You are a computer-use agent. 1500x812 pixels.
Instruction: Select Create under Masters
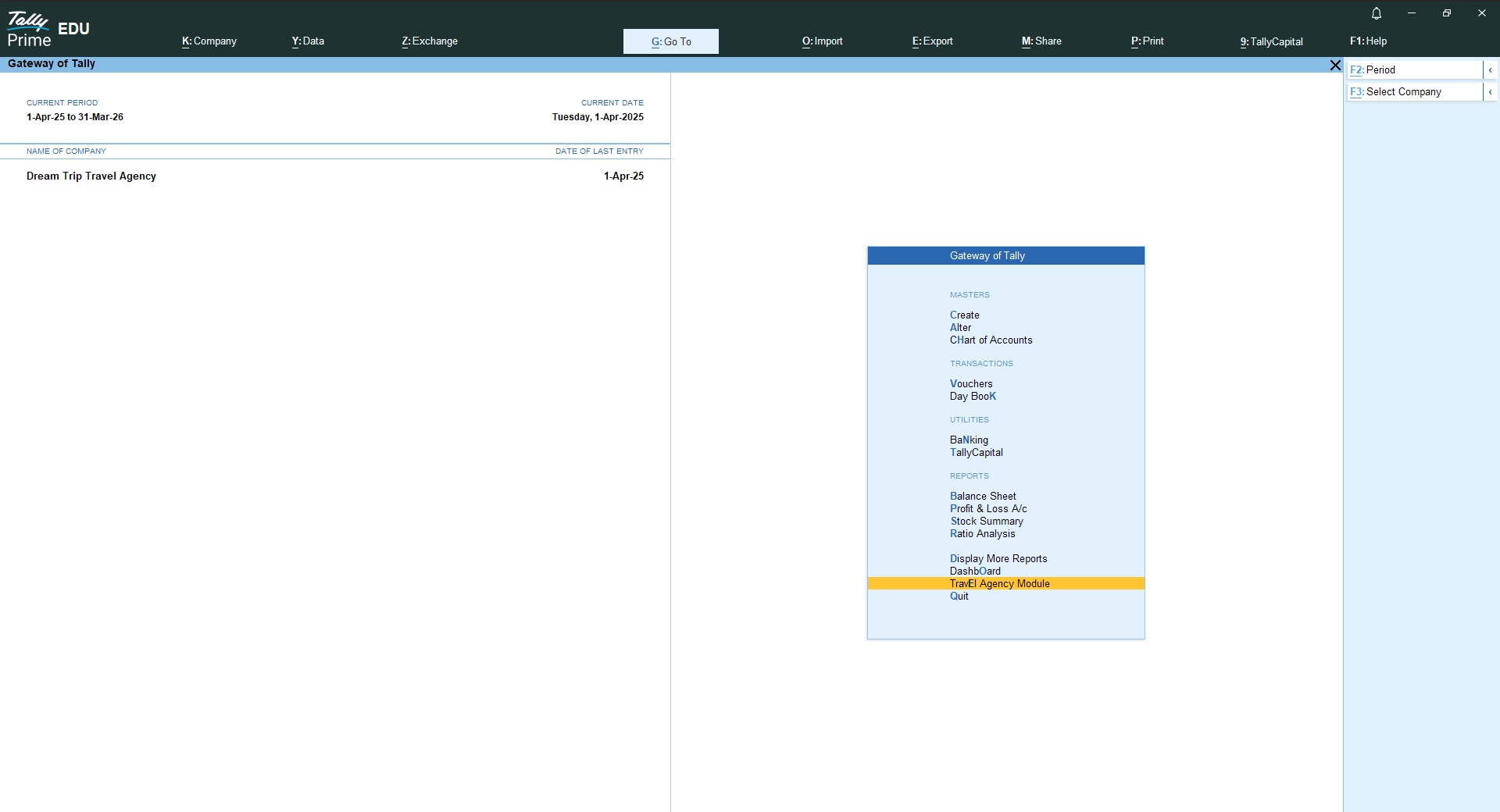tap(964, 315)
